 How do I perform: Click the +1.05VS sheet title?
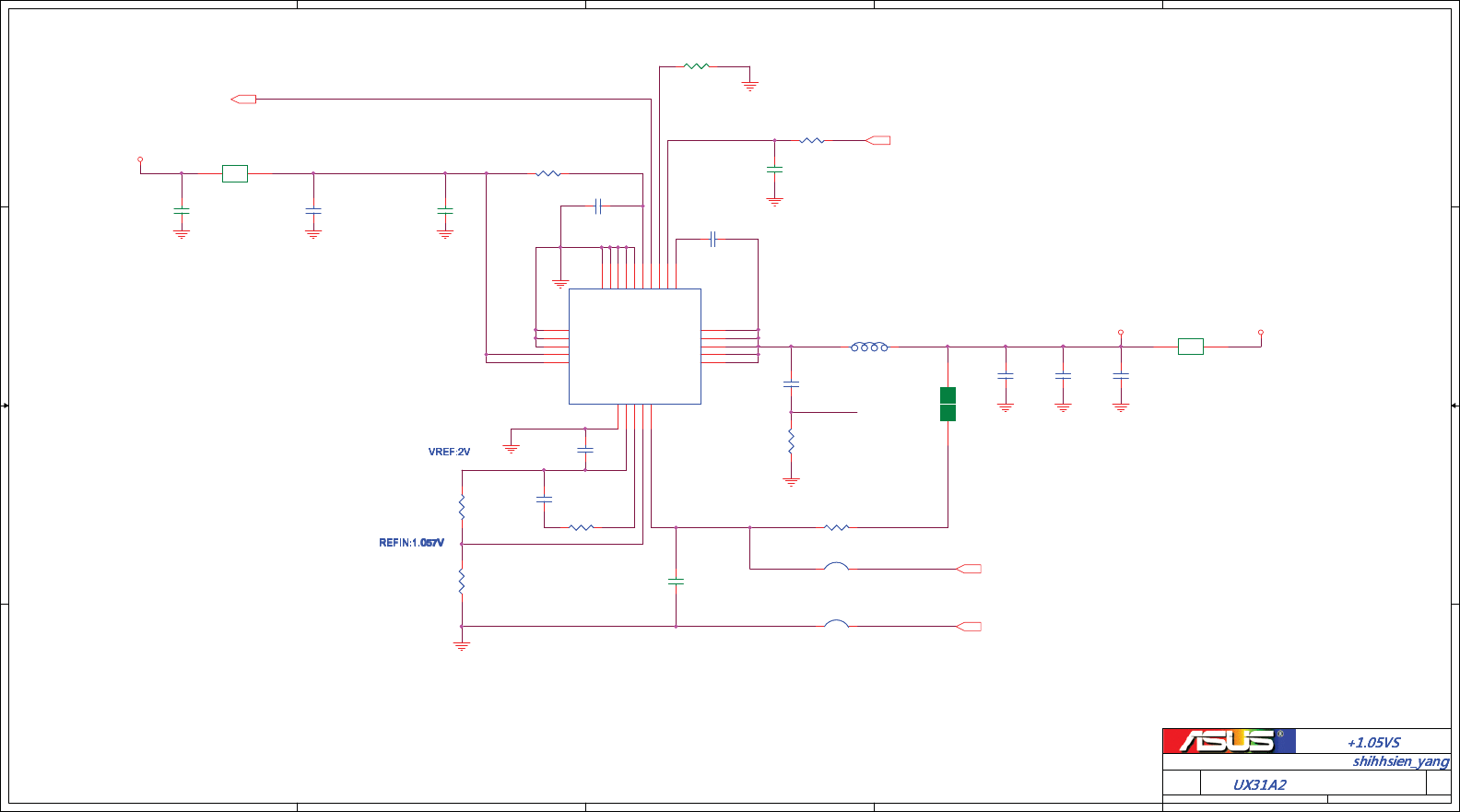tap(1373, 743)
